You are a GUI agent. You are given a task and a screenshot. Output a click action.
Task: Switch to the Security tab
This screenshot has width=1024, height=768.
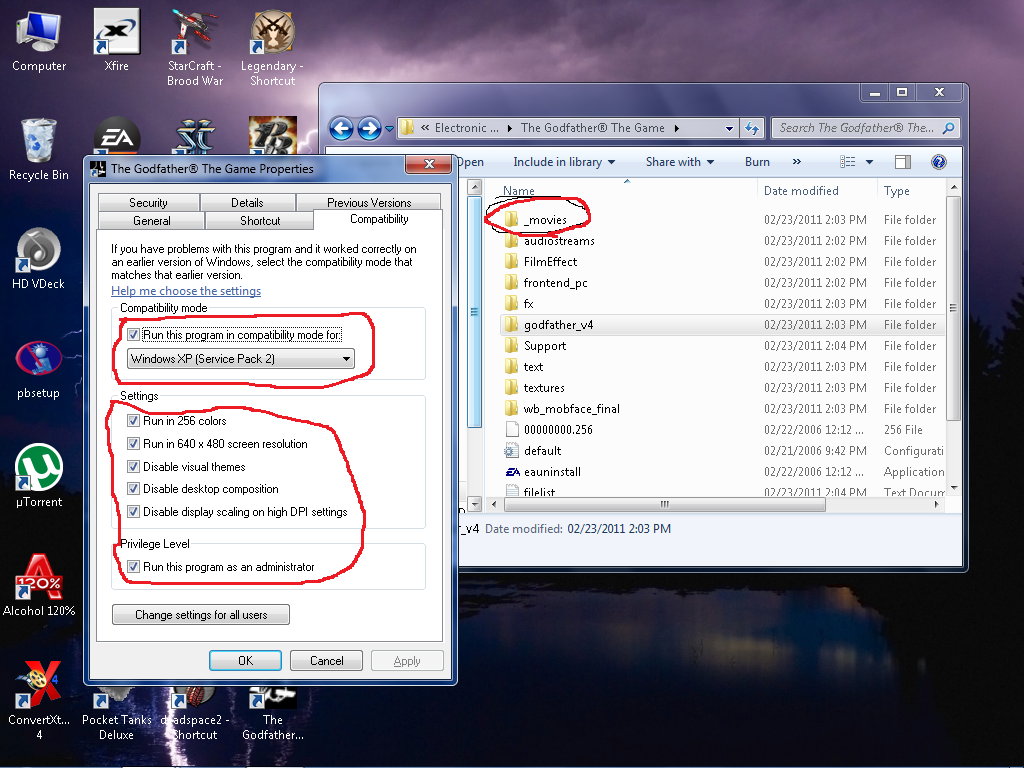pos(148,202)
